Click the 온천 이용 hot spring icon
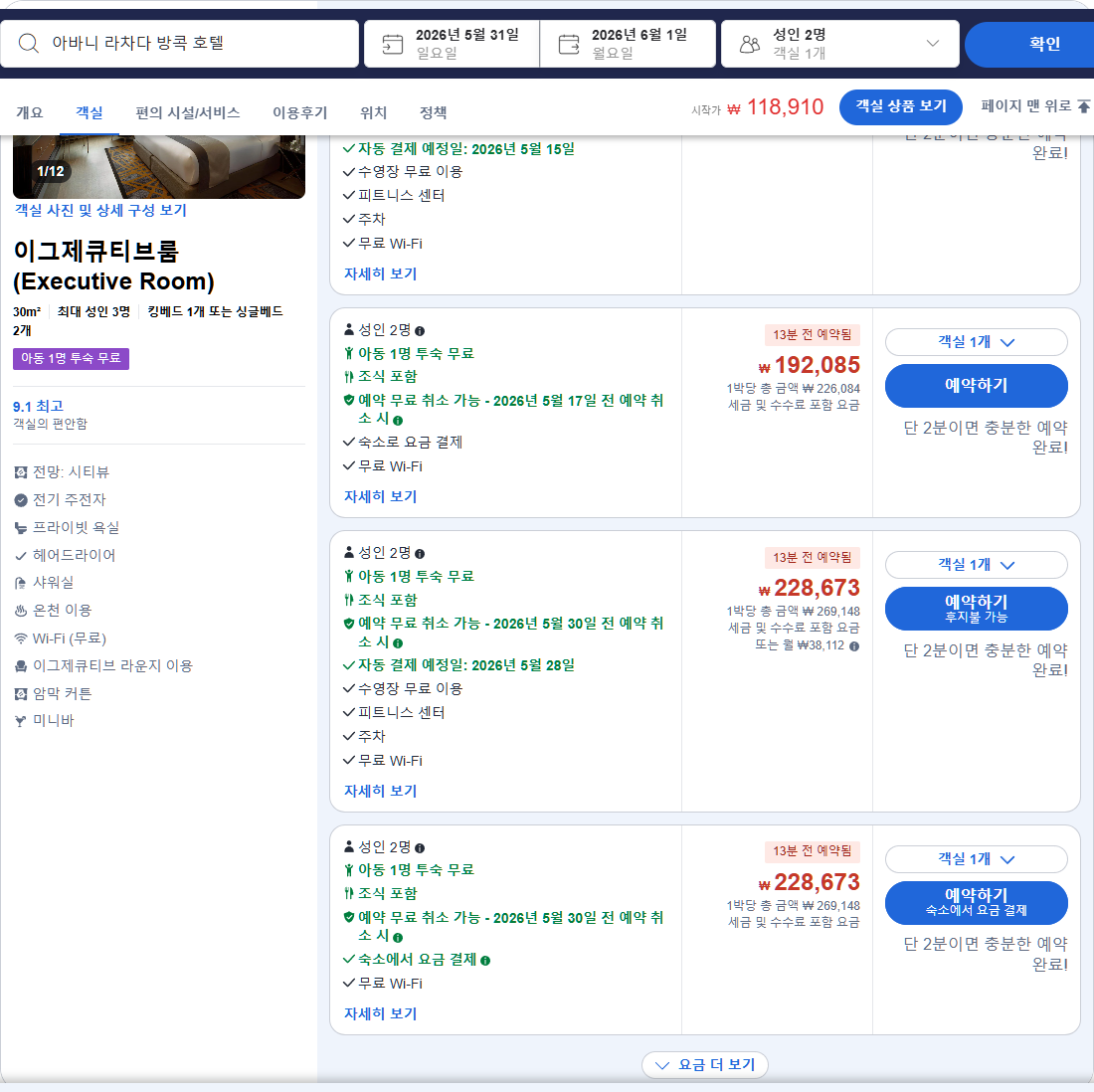Screen dimensions: 1094x1092 pyautogui.click(x=21, y=611)
